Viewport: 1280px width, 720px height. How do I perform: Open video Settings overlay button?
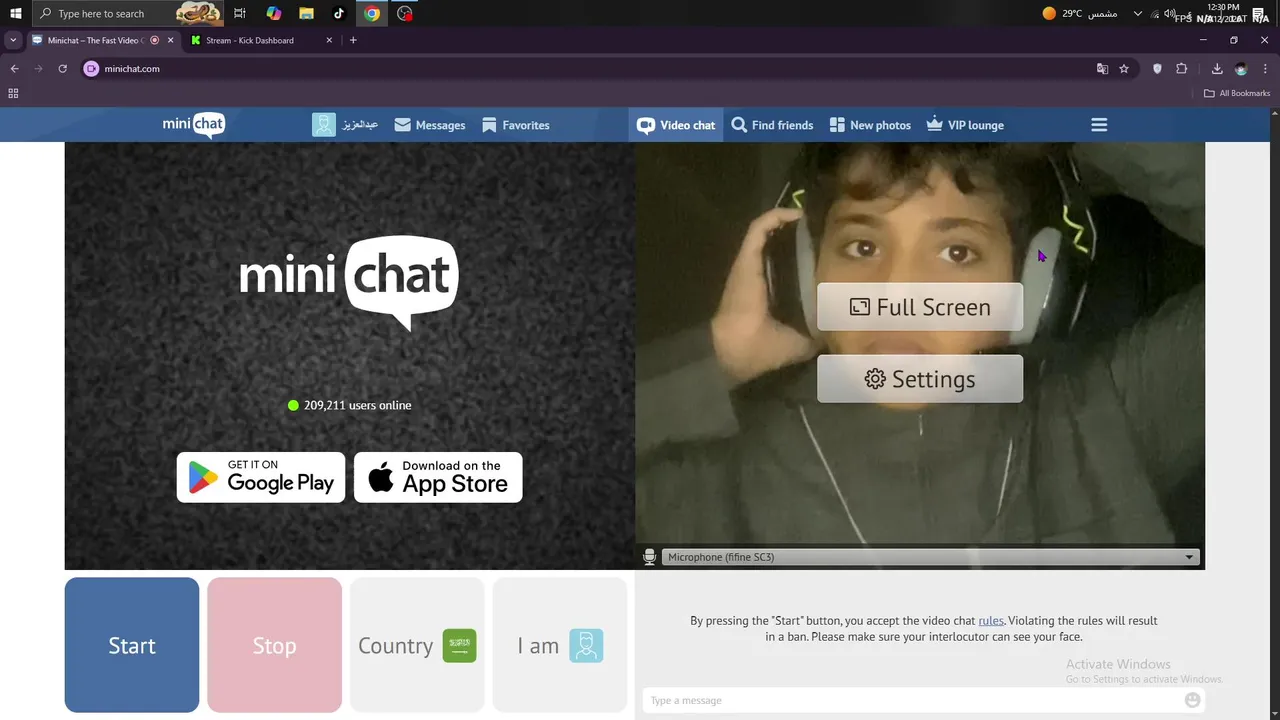920,379
